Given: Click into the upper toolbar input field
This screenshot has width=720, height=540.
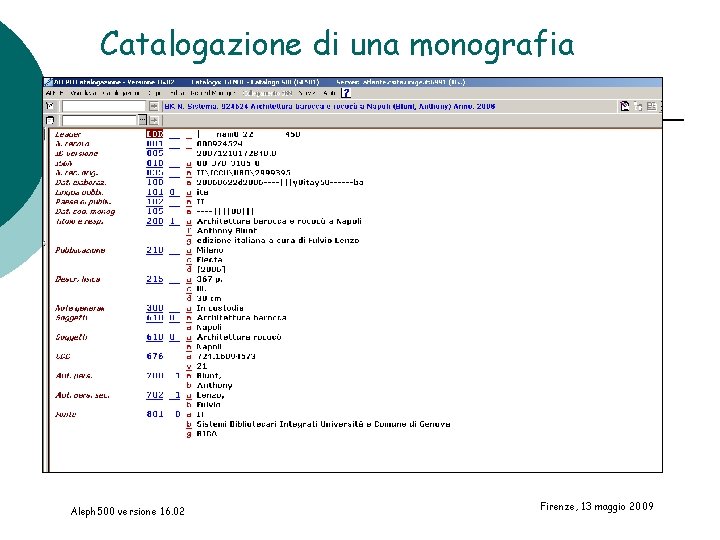Looking at the screenshot, I should 104,107.
